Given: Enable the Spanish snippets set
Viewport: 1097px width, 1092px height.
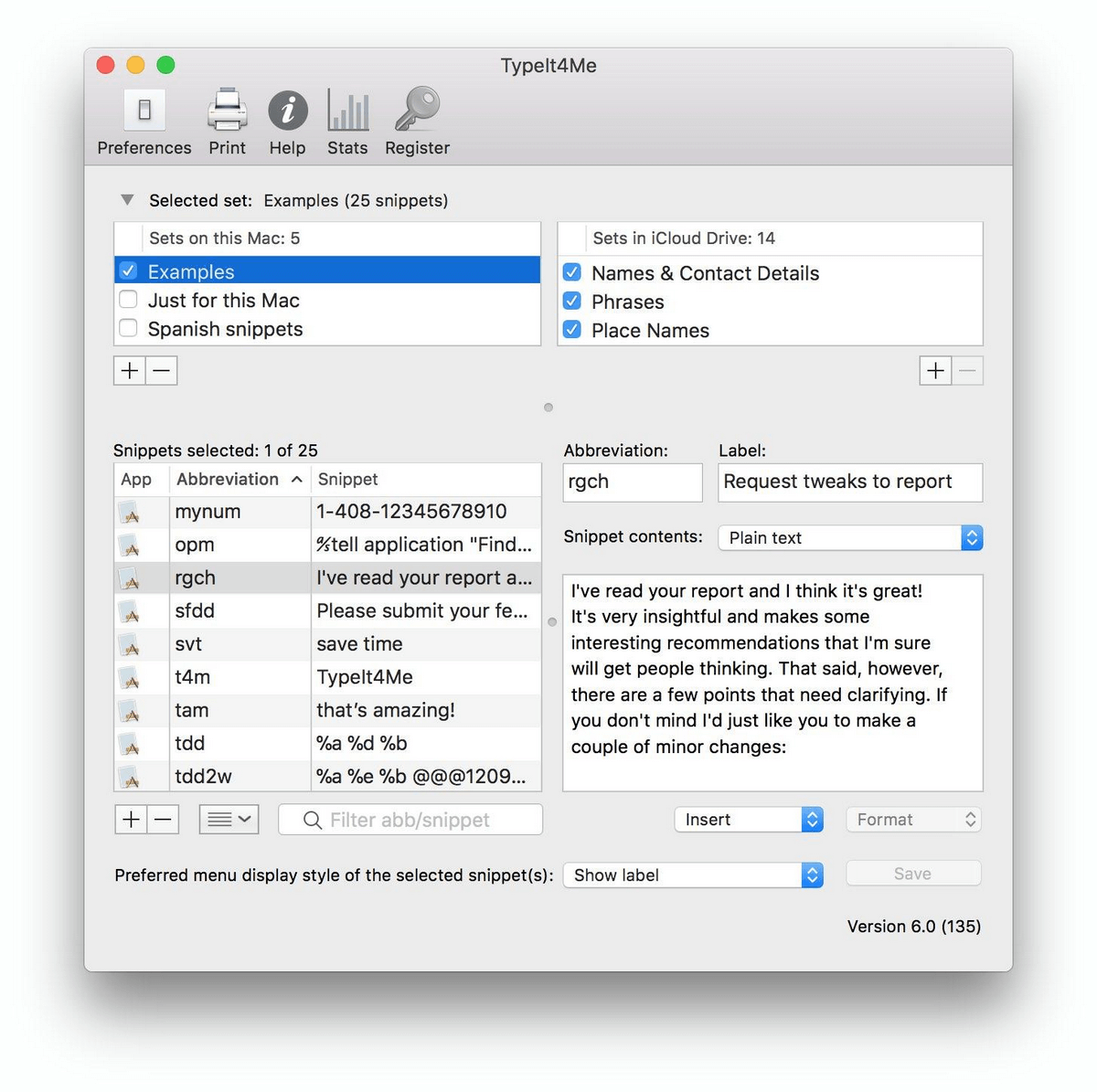Looking at the screenshot, I should tap(128, 327).
